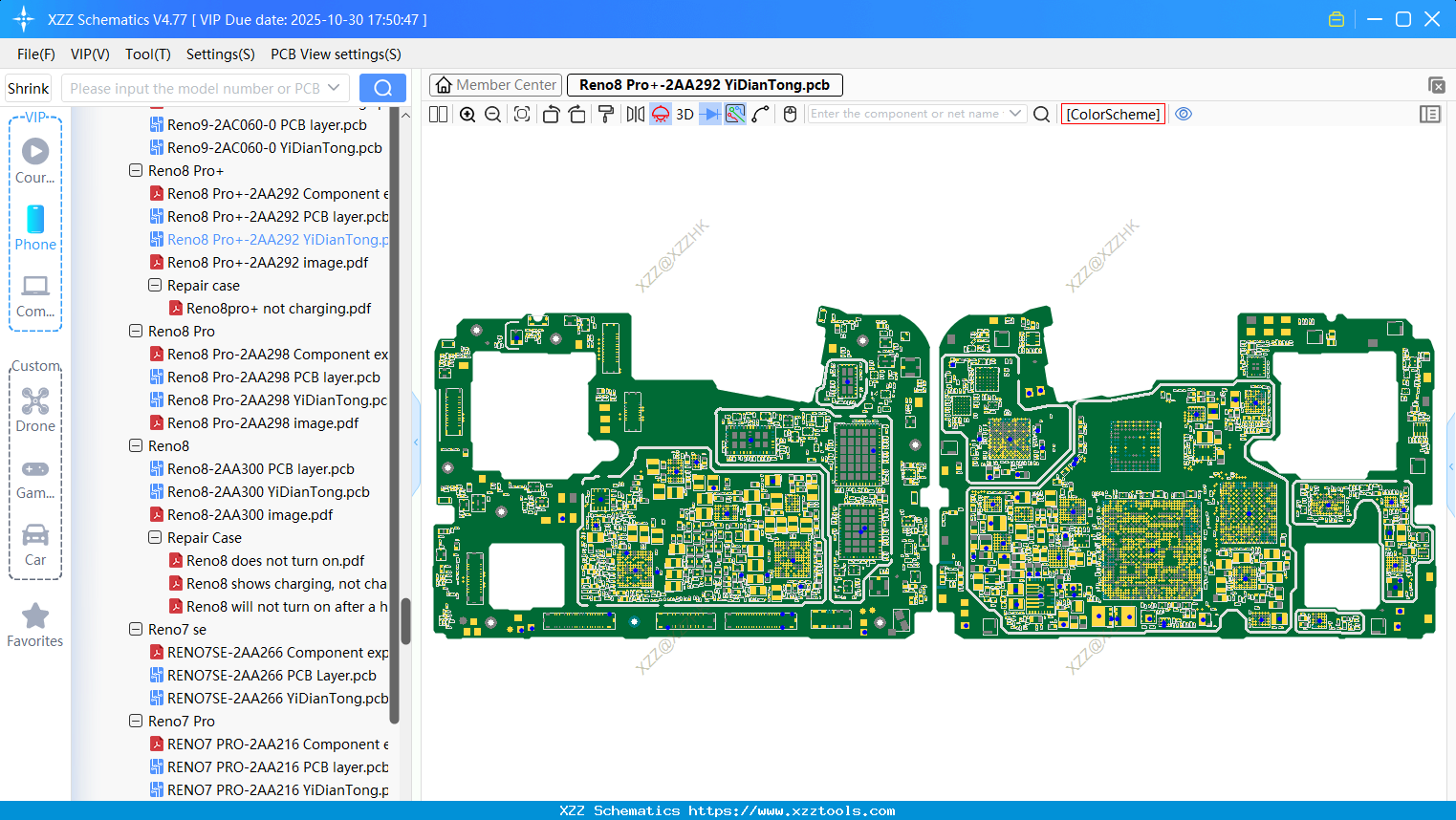Click the mirror flip board icon
The height and width of the screenshot is (820, 1456).
point(635,115)
